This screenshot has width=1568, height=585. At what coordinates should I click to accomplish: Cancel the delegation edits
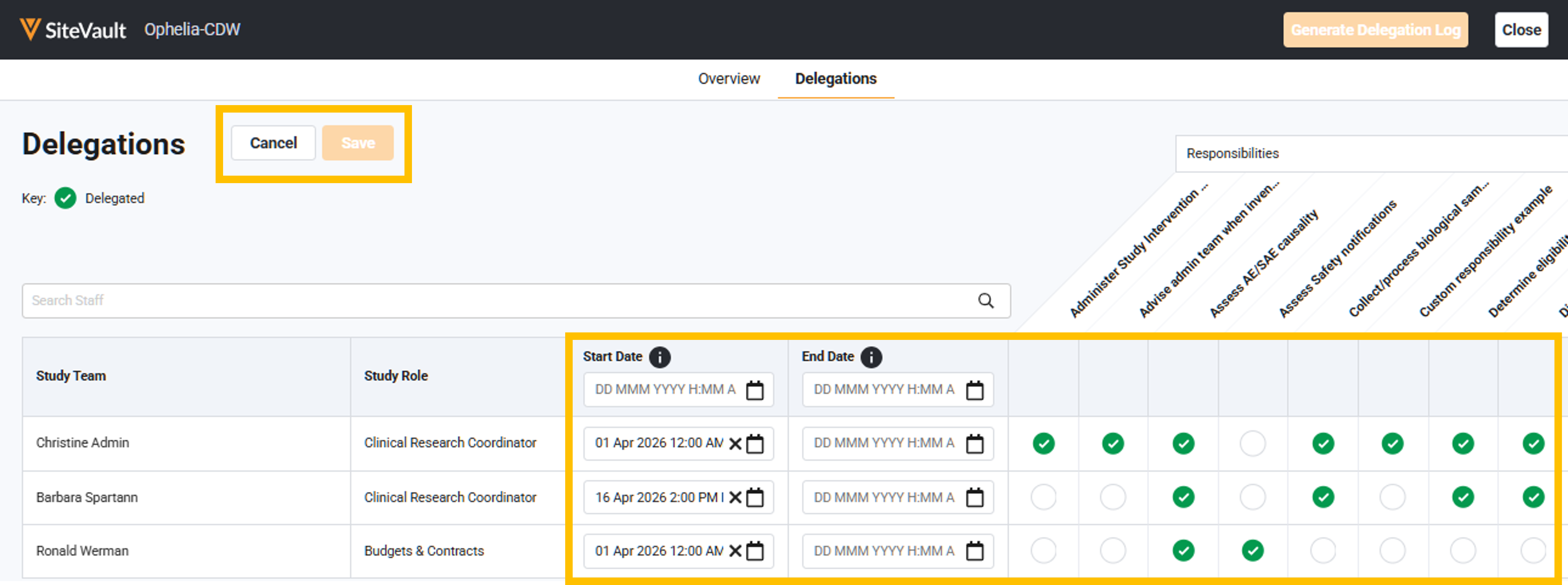pos(273,143)
